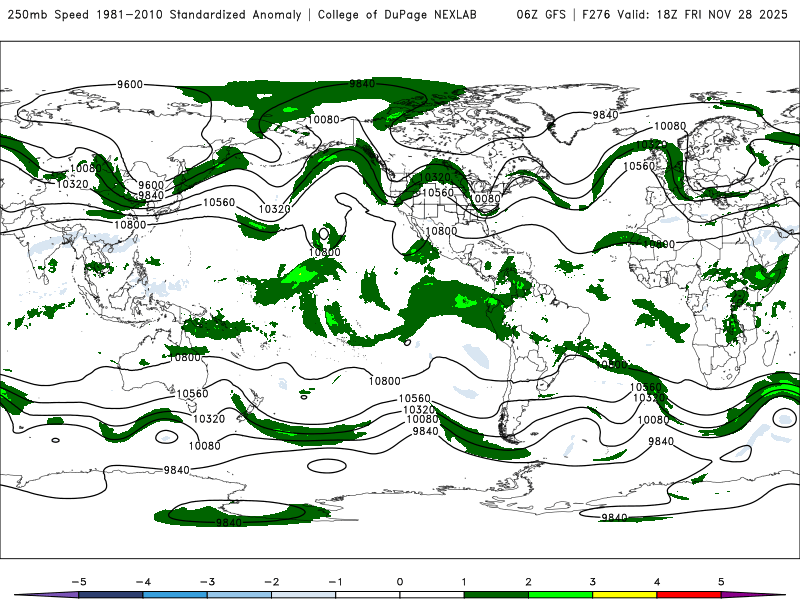Screen dimensions: 800x600
Task: Click the light blue -3 to -2 colorbar segment
Action: (x=239, y=595)
